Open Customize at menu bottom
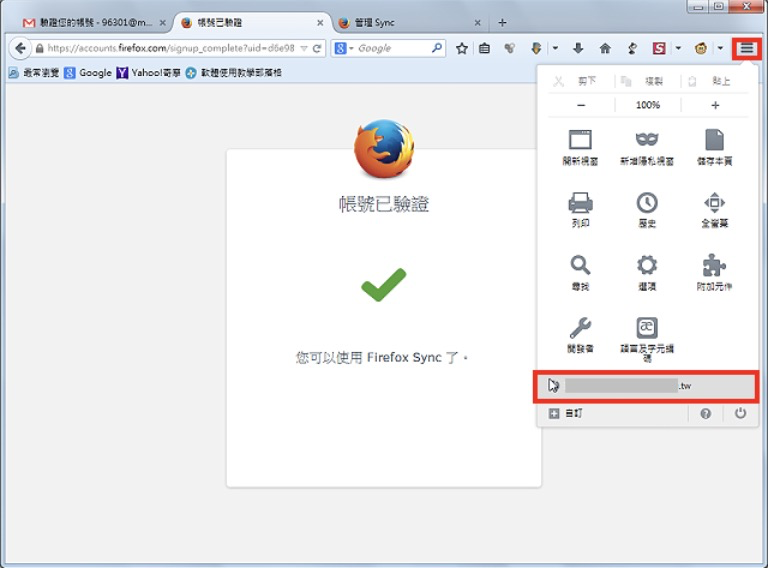The width and height of the screenshot is (770, 568). click(565, 413)
